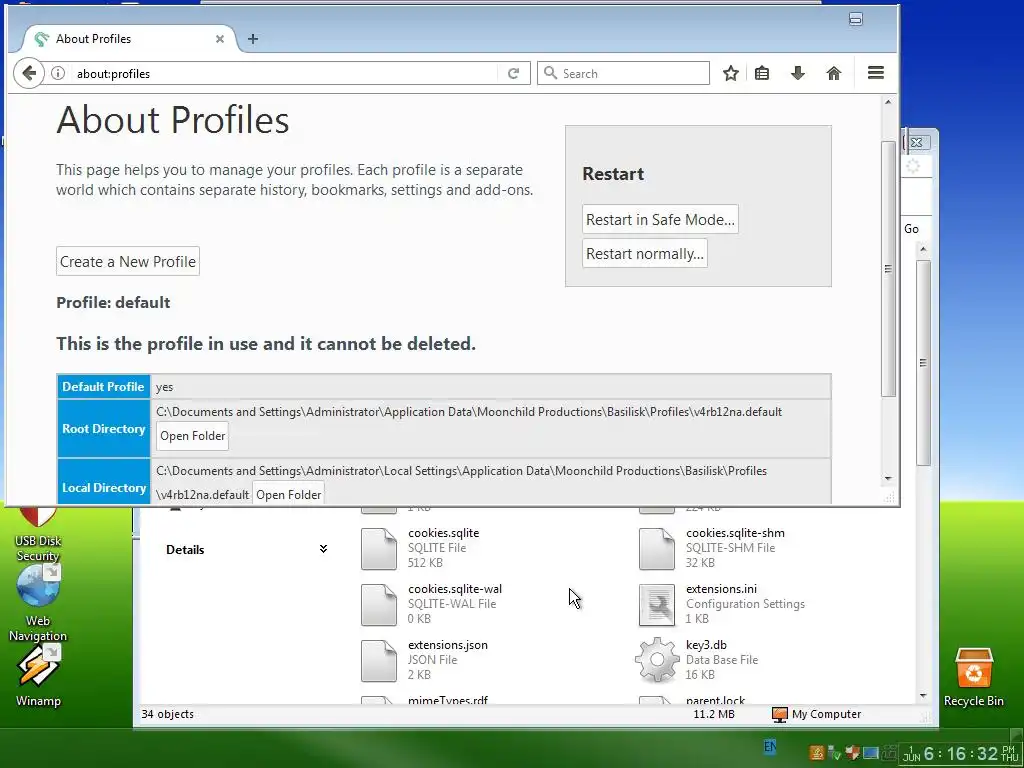Click Create a New Profile button
Screen dimensions: 1024x768
(x=128, y=261)
